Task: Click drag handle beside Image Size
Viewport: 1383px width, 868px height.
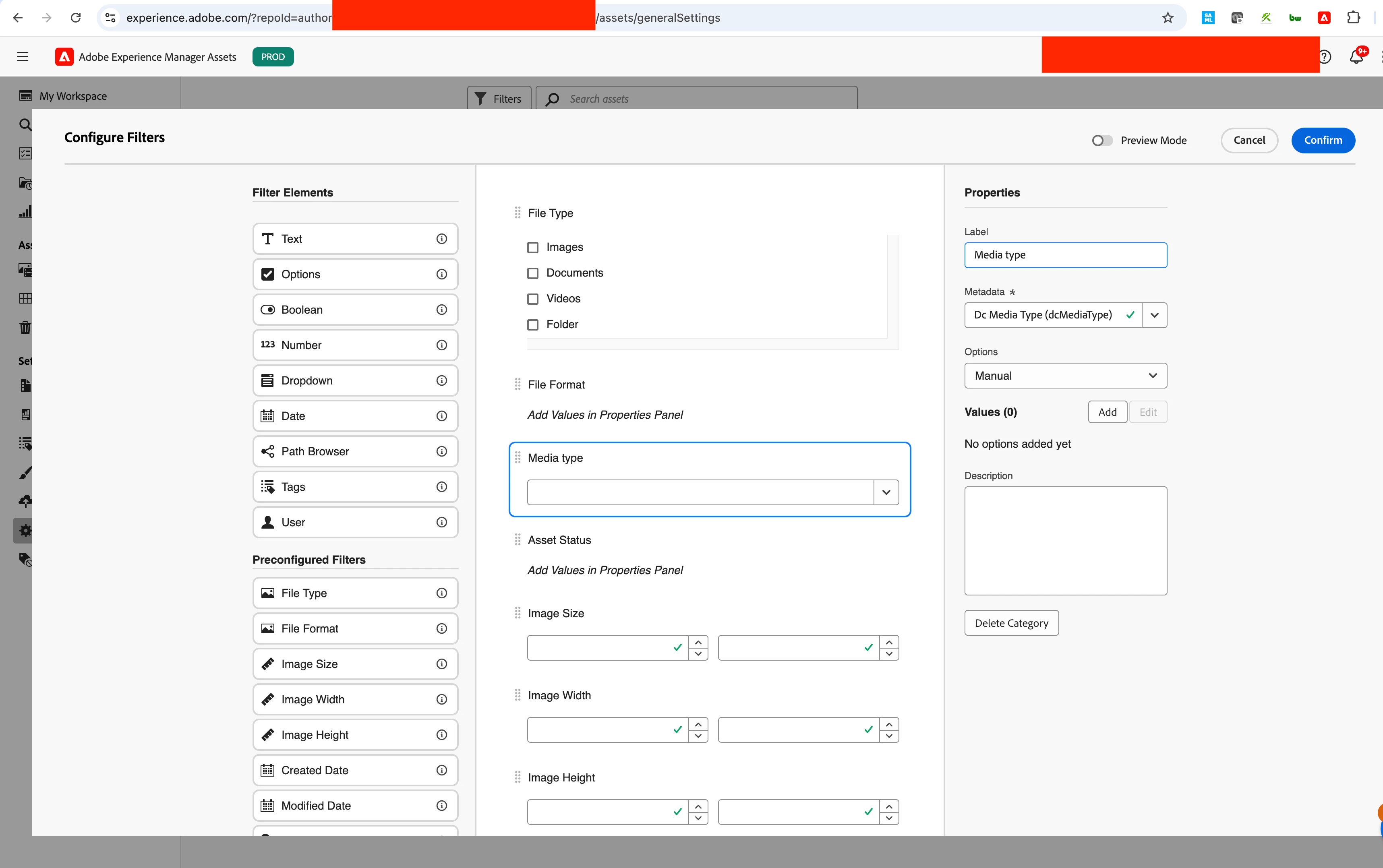Action: click(517, 613)
